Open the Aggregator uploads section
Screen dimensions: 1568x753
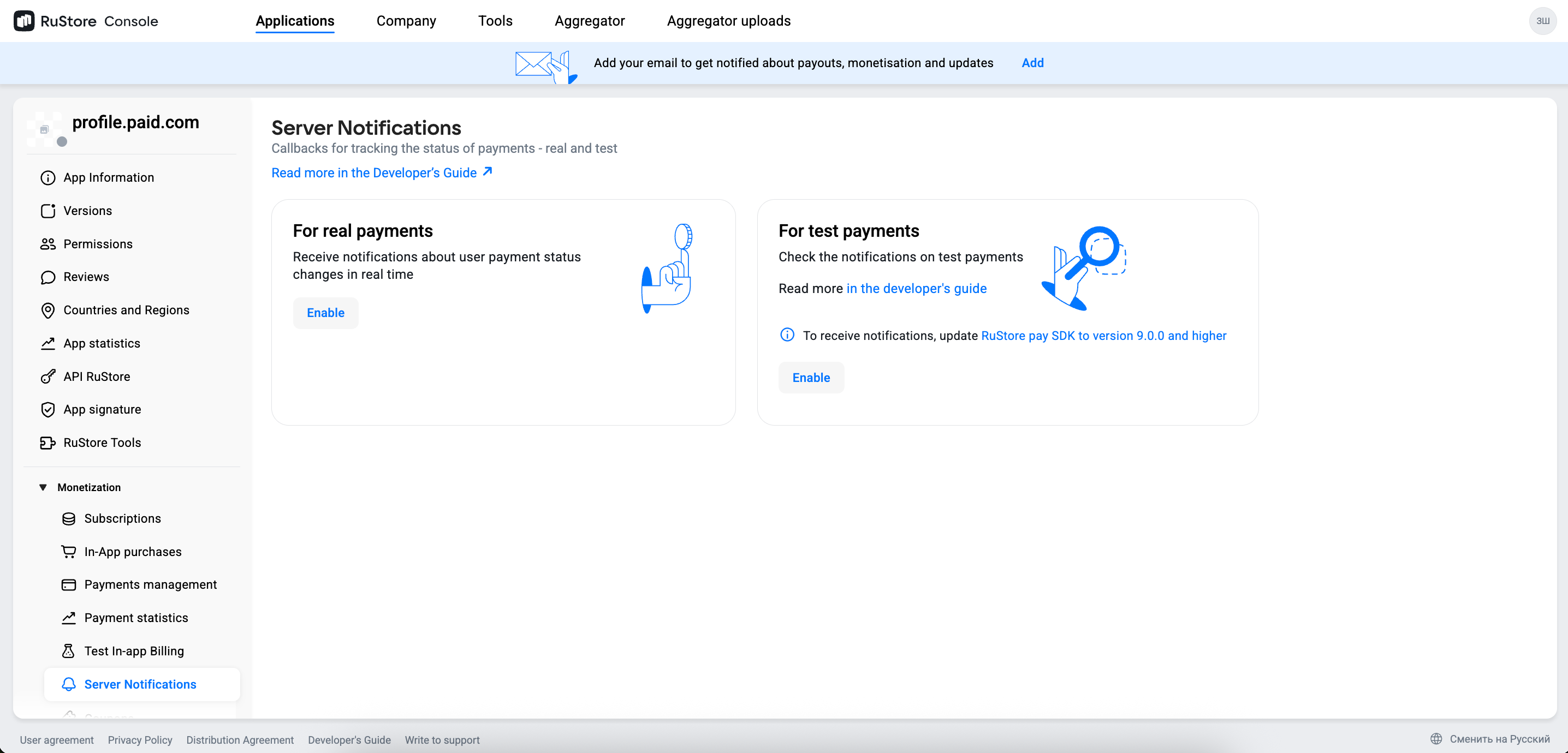(729, 20)
